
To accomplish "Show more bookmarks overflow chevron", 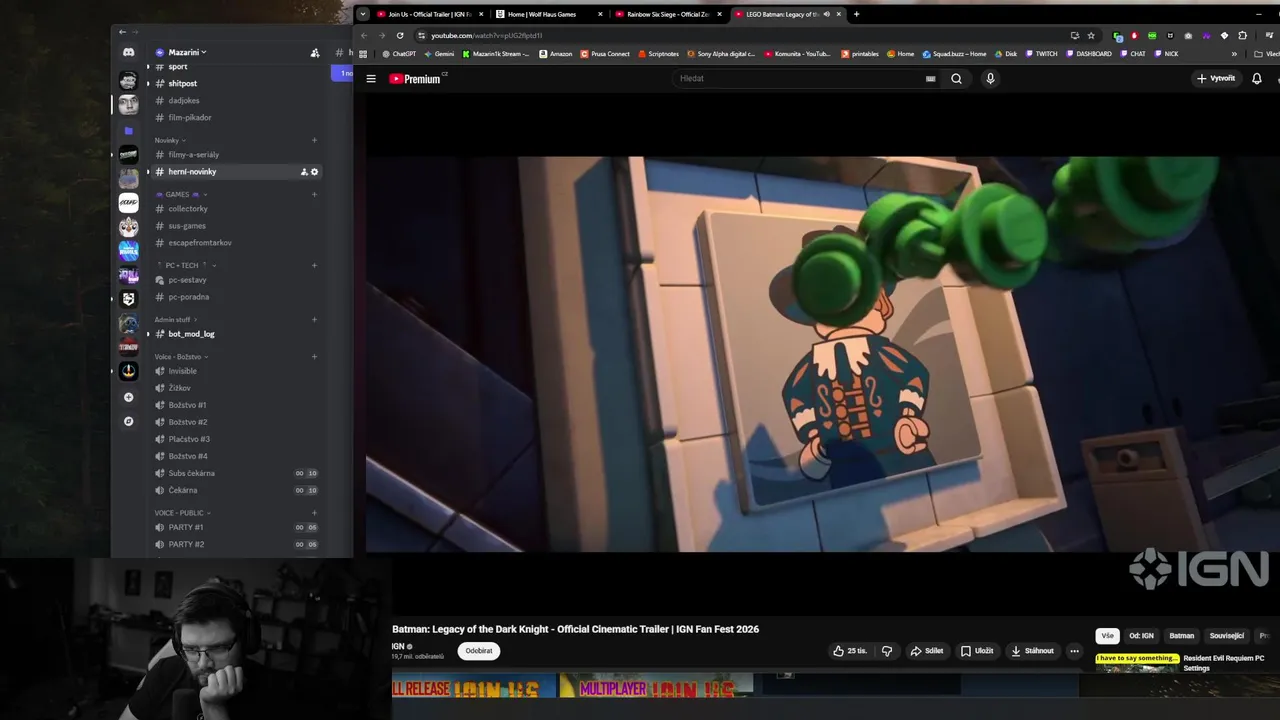I will (1234, 54).
